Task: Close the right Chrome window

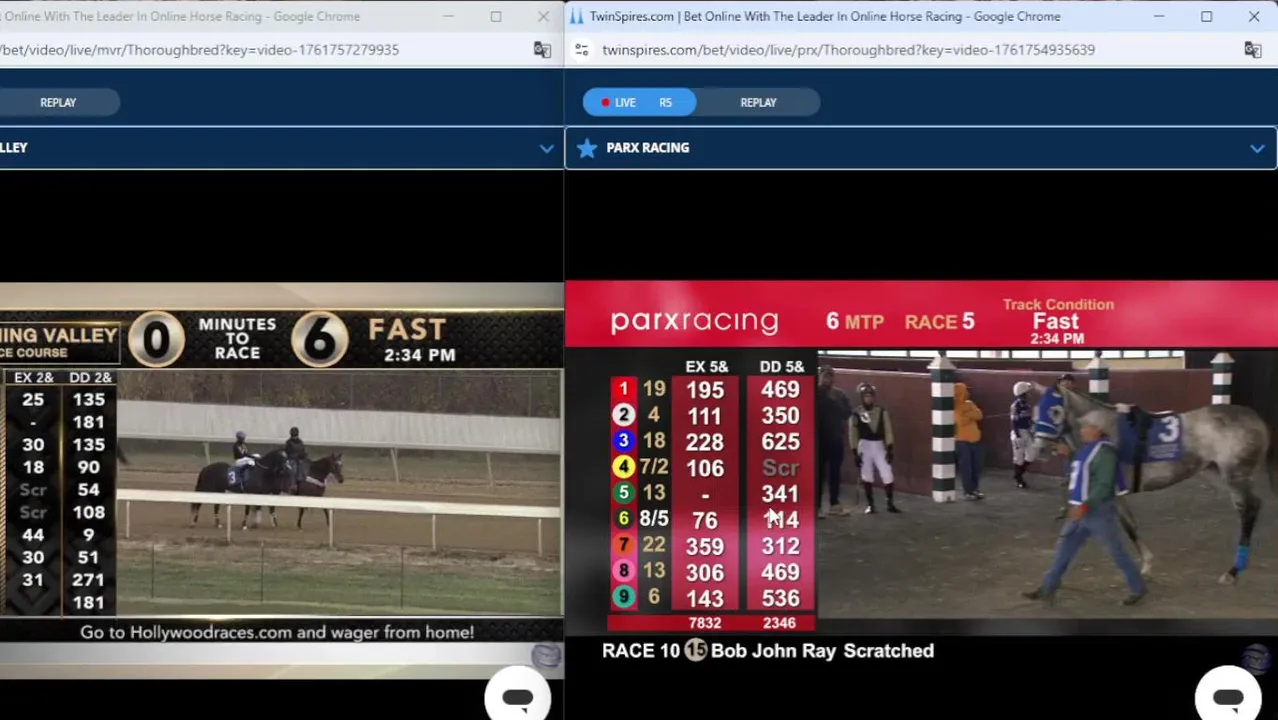Action: coord(1254,16)
